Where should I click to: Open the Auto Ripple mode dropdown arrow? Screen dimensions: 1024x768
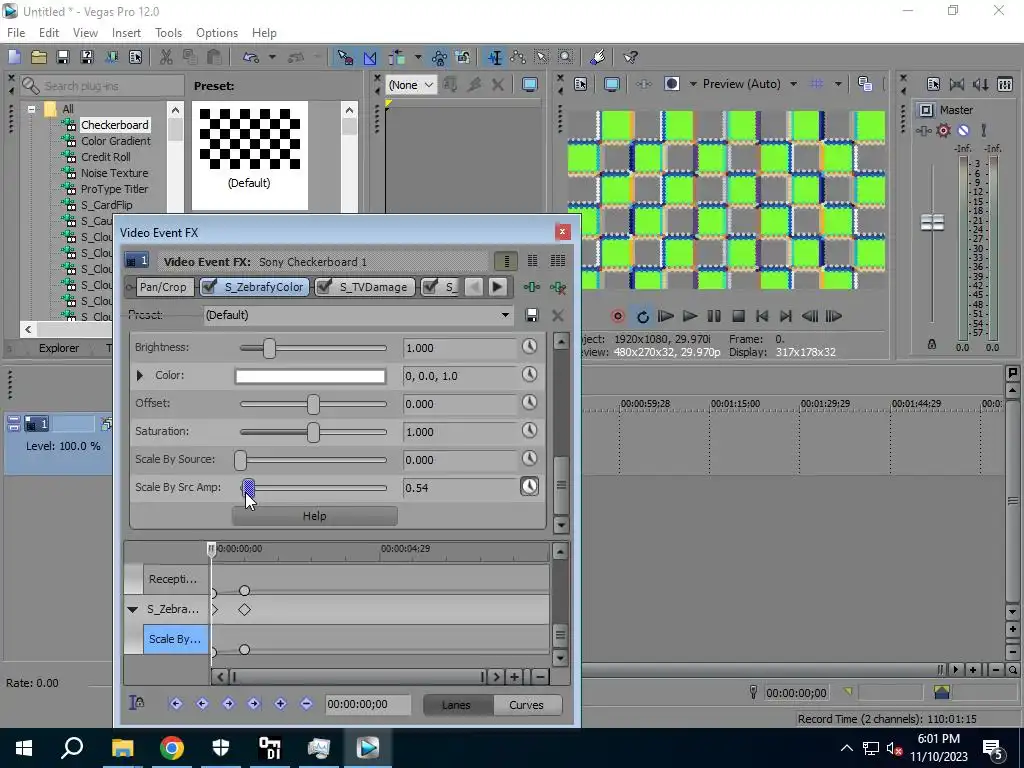[418, 57]
